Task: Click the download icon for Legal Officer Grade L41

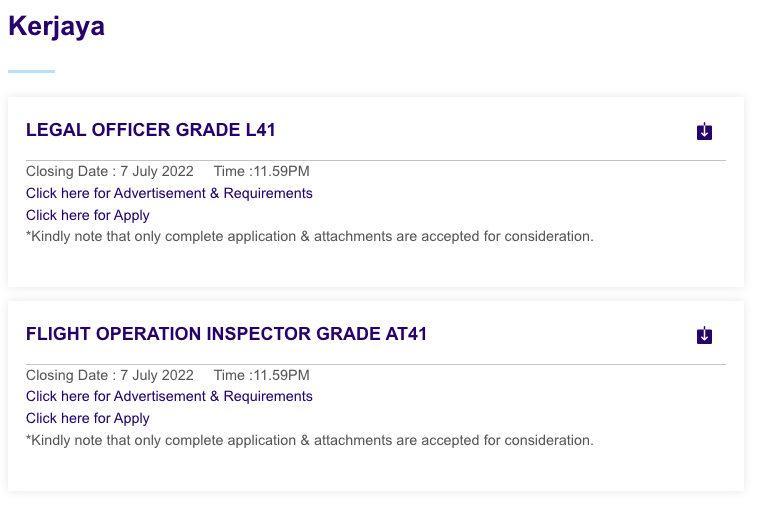Action: (x=704, y=131)
